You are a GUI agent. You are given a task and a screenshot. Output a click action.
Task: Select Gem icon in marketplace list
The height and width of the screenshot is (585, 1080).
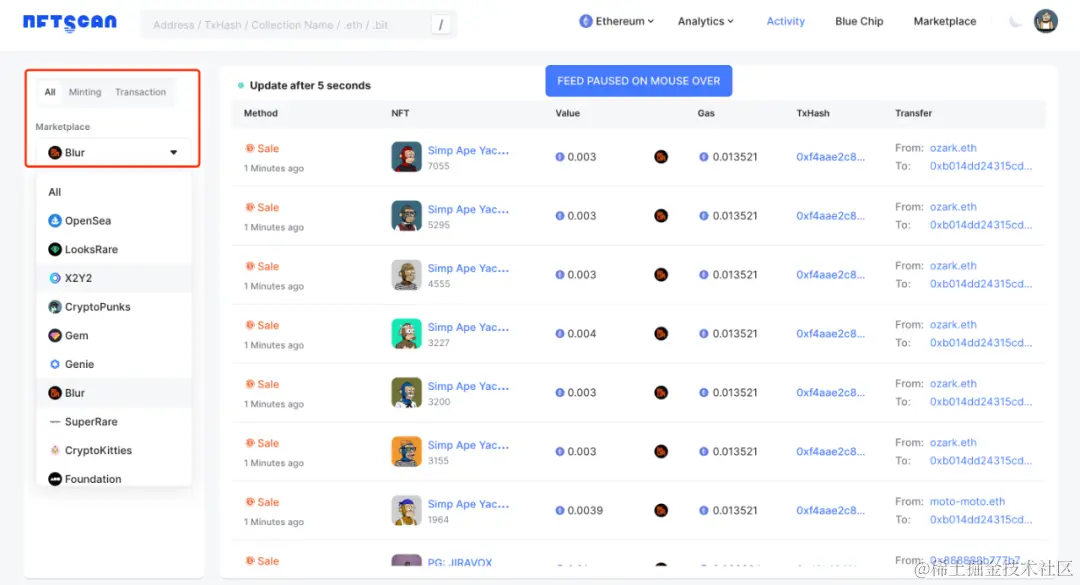tap(55, 336)
